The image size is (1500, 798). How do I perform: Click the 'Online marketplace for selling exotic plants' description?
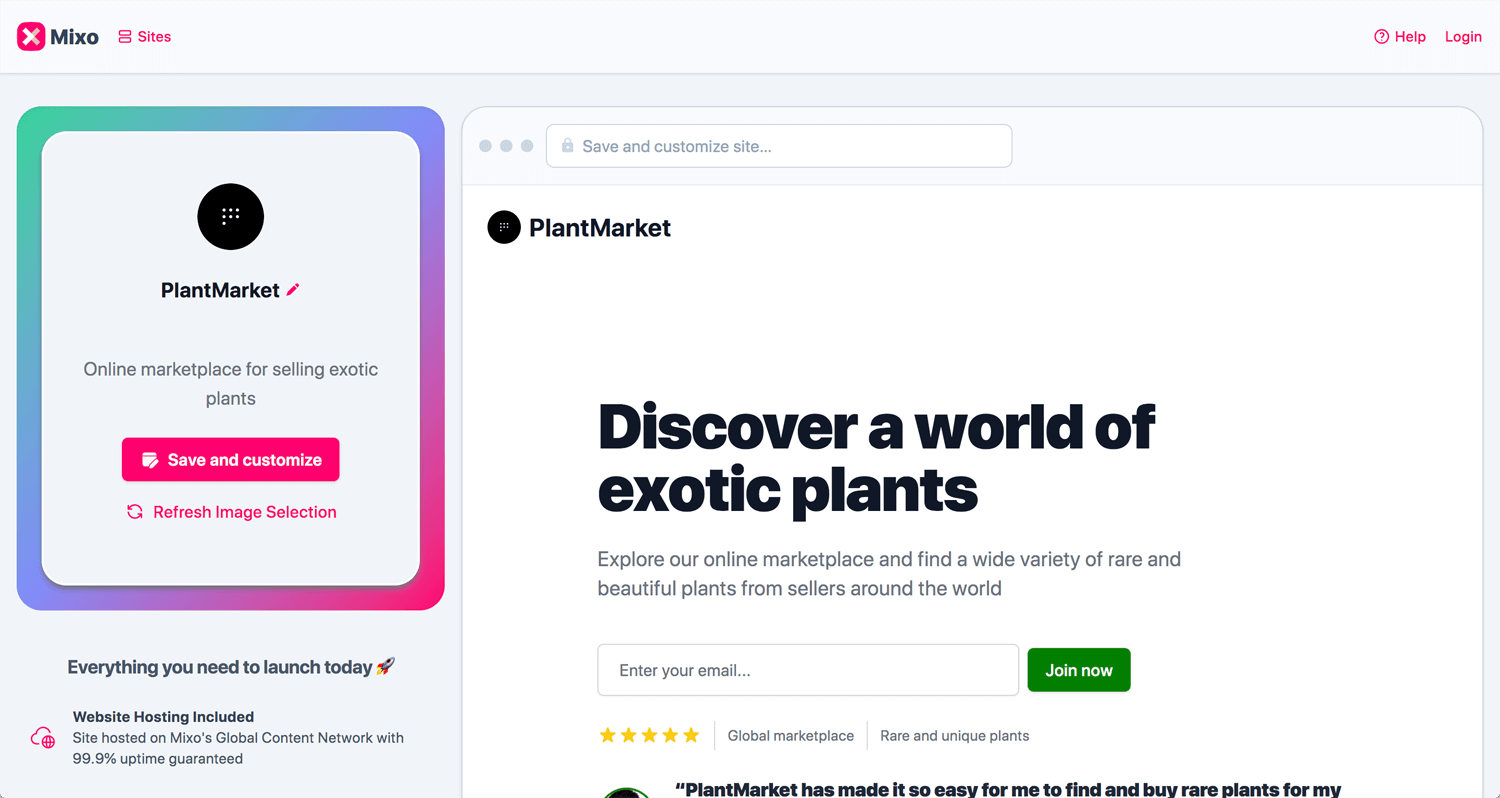231,384
